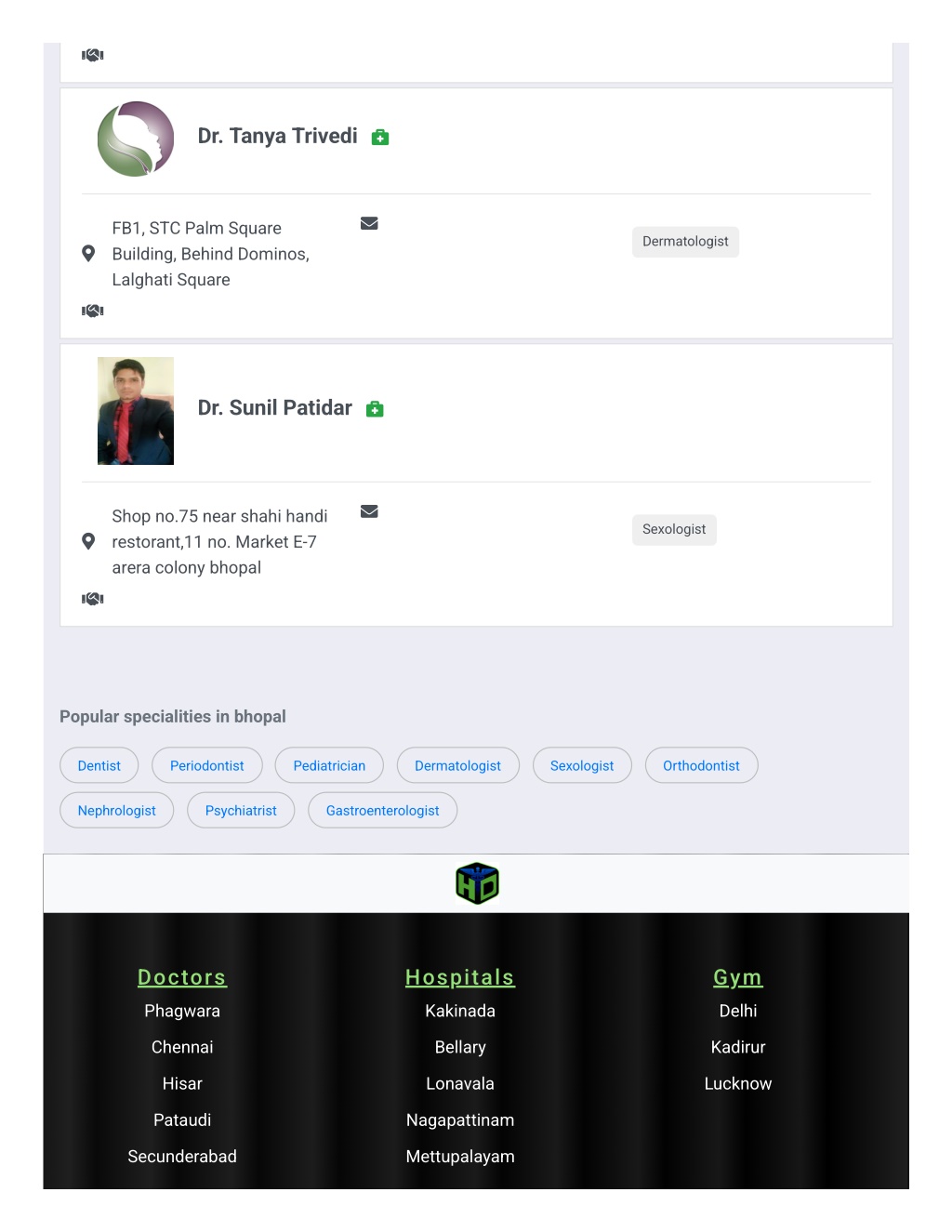Click the green medical kit icon beside Dr. Tanya Trivedi
Screen dimensions: 952x1232
[379, 138]
